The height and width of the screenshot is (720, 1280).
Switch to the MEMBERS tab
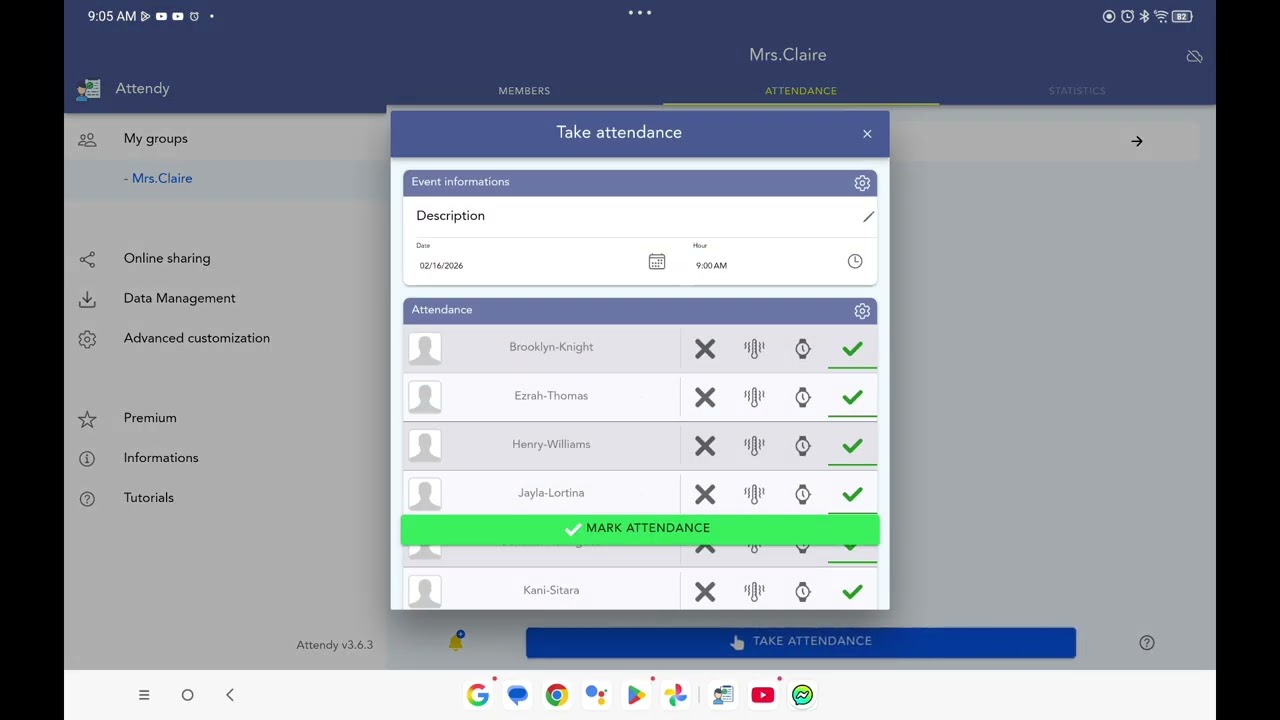point(524,91)
